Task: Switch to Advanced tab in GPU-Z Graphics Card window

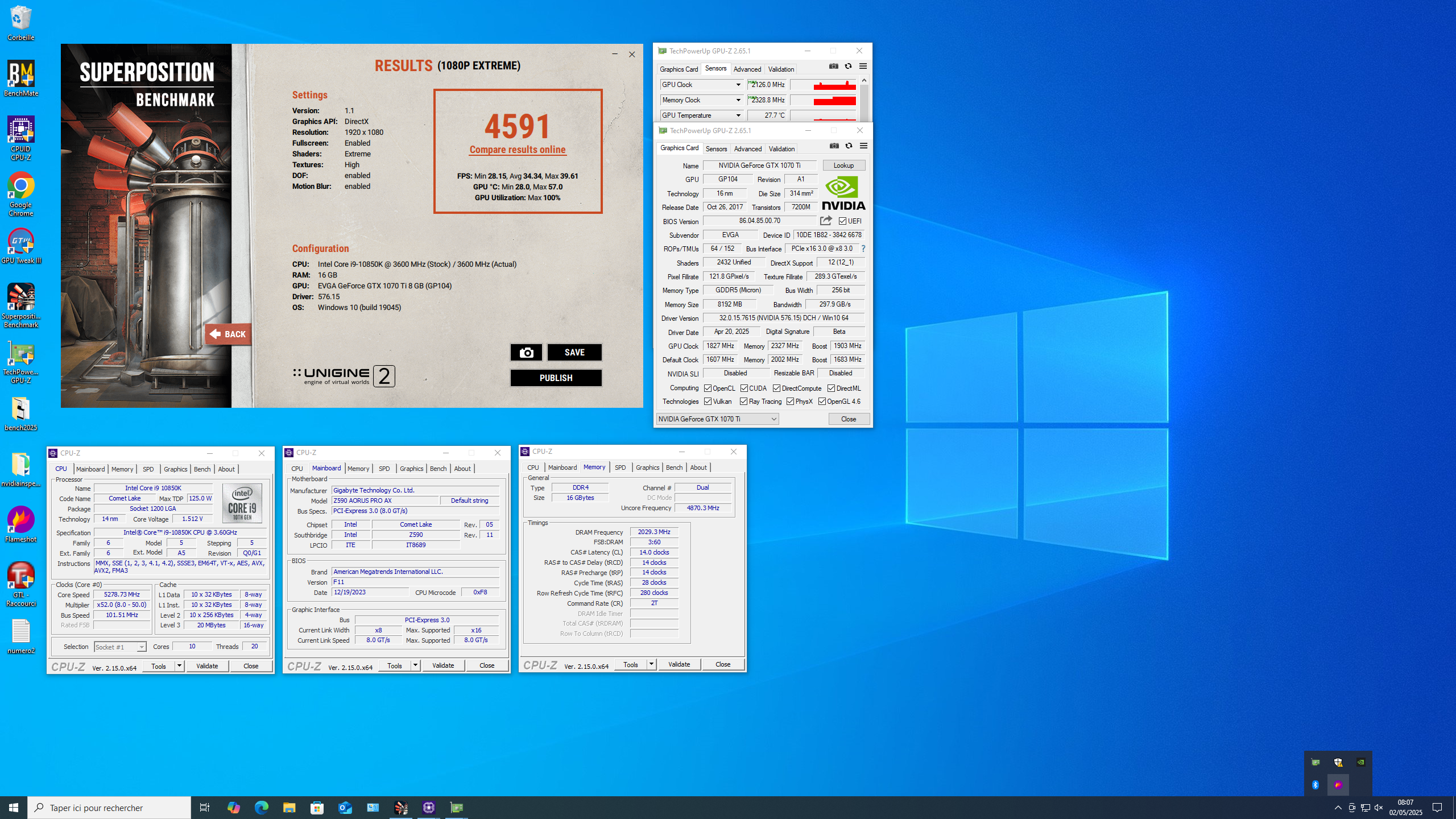Action: pyautogui.click(x=747, y=149)
